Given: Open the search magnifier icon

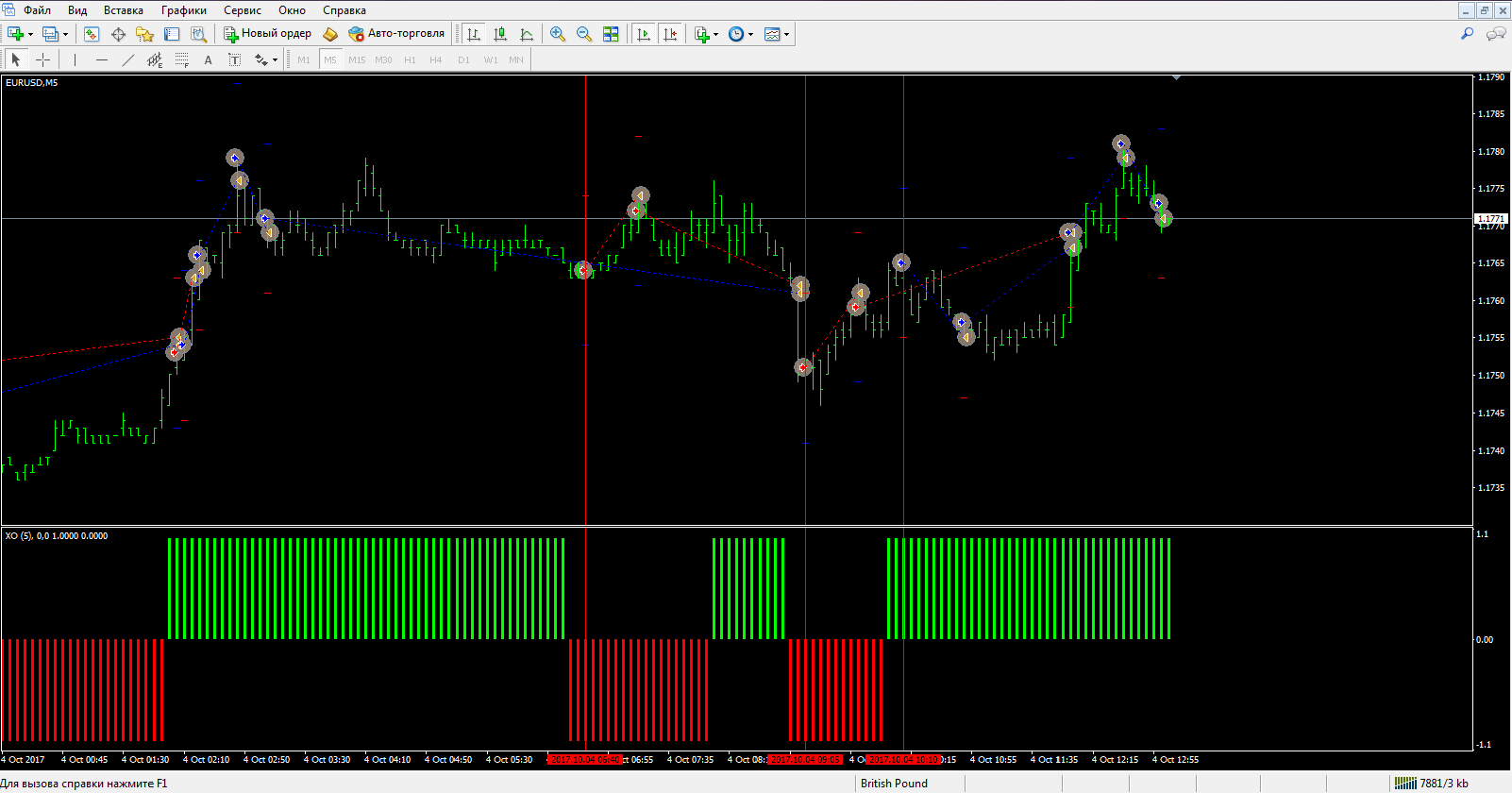Looking at the screenshot, I should 1468,34.
